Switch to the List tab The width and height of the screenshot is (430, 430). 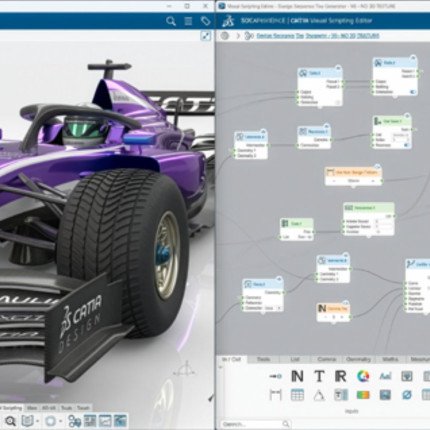[x=295, y=359]
